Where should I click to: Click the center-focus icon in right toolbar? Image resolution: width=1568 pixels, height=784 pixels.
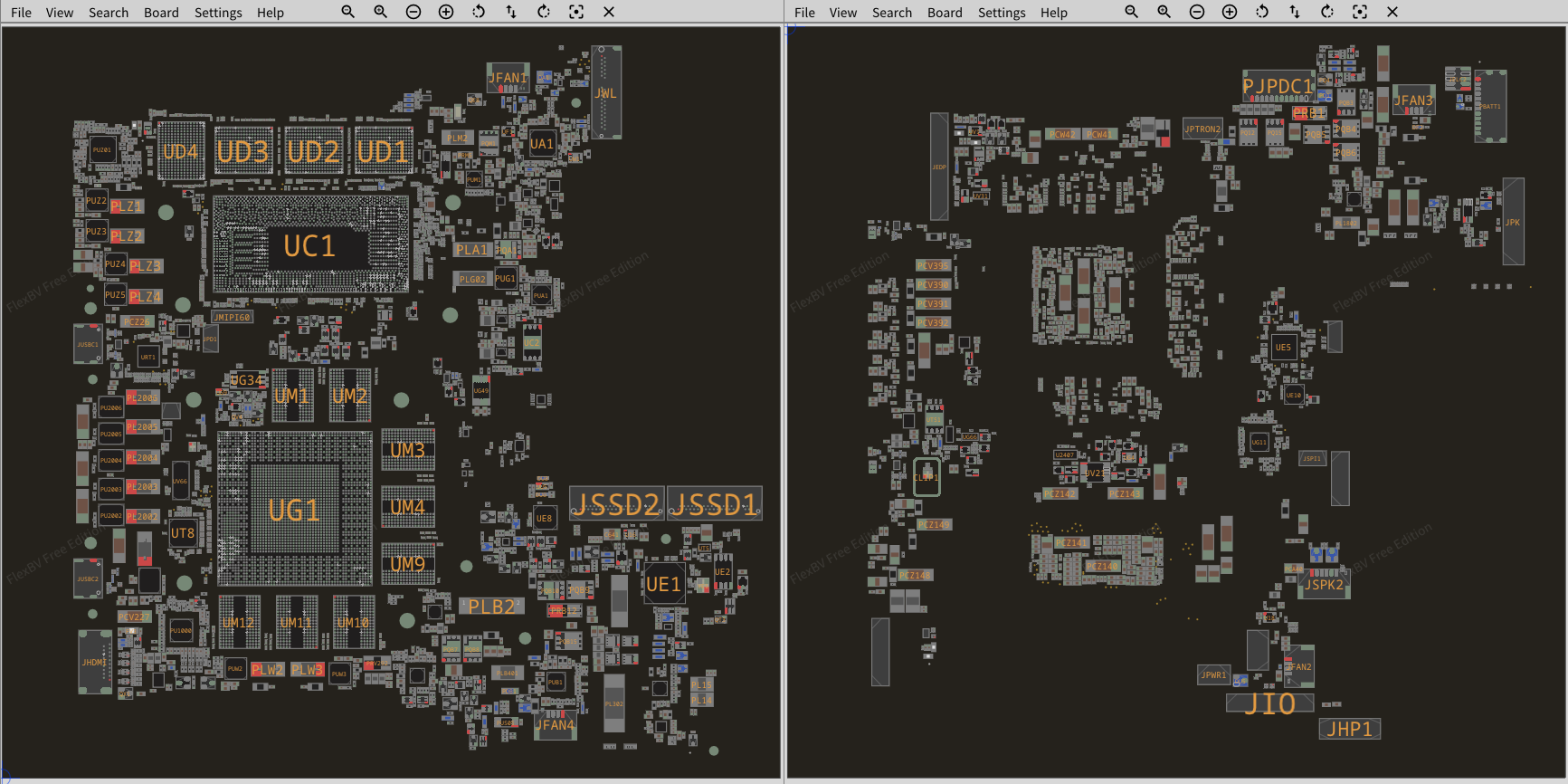click(x=1360, y=12)
